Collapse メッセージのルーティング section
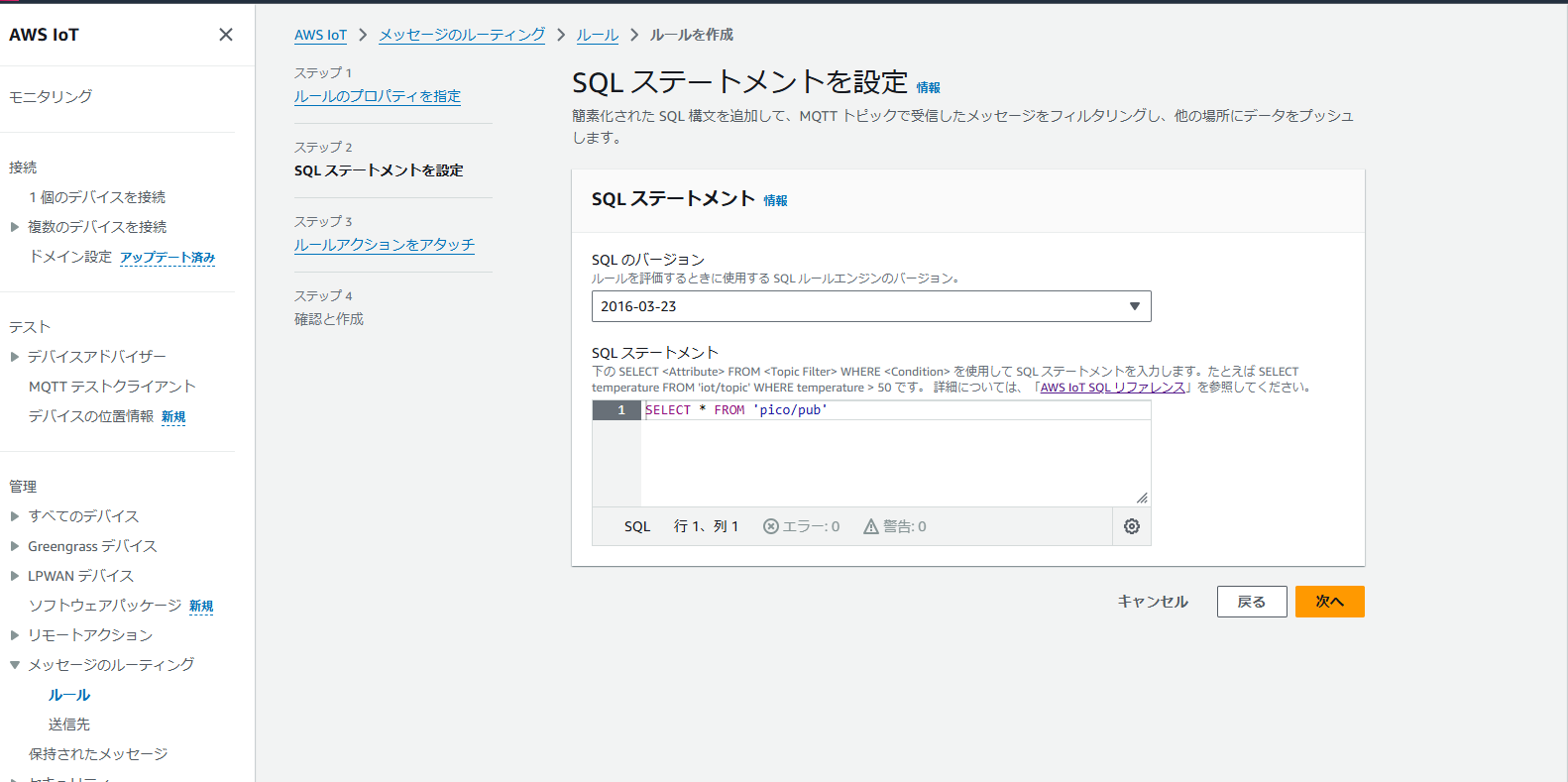This screenshot has height=782, width=1568. (x=15, y=665)
